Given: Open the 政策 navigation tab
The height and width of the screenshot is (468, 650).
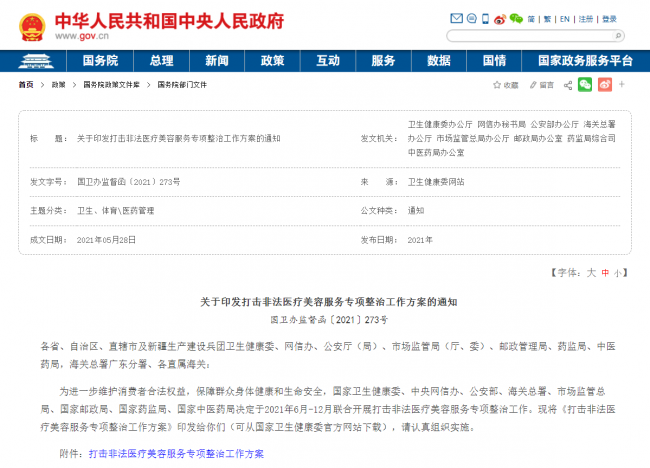Looking at the screenshot, I should (272, 60).
